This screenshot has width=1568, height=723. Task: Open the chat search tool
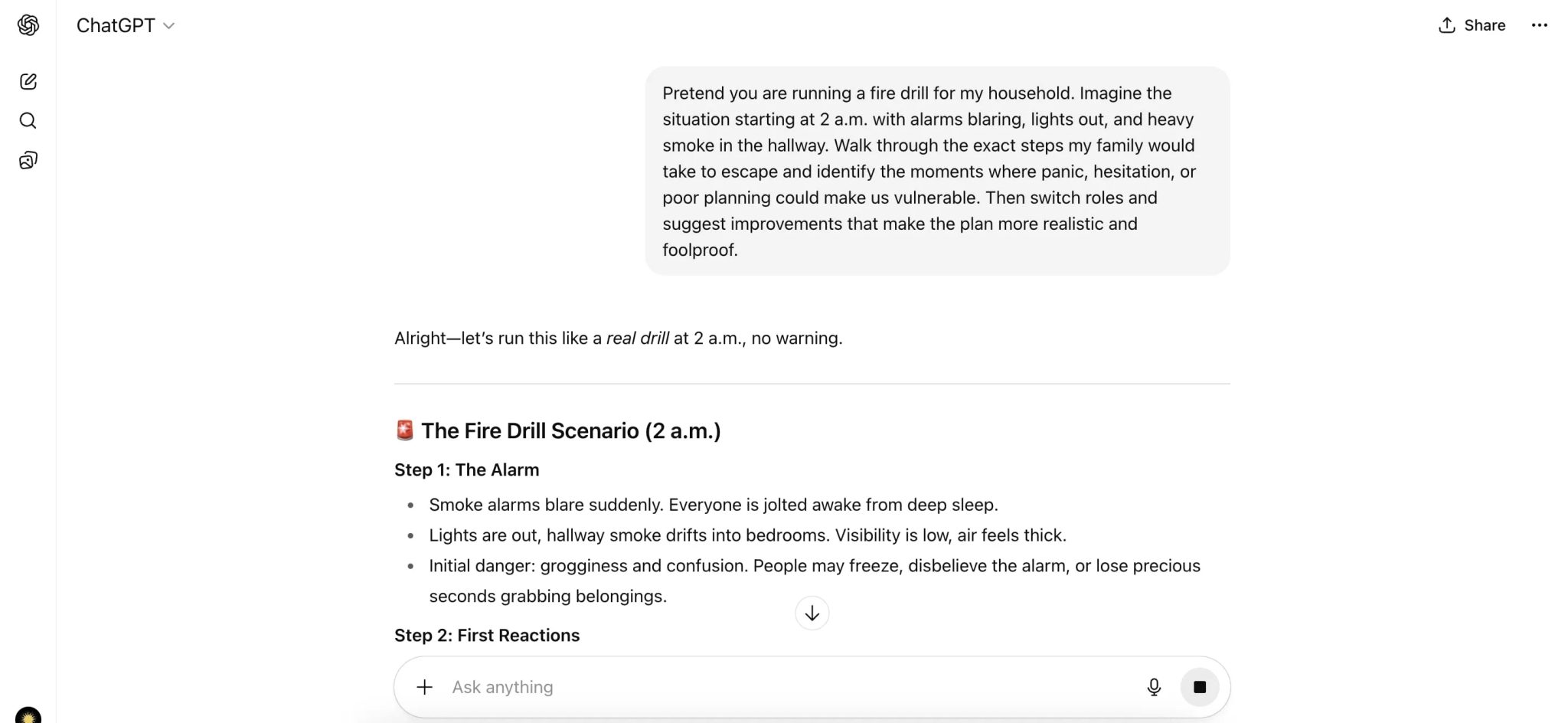[28, 120]
